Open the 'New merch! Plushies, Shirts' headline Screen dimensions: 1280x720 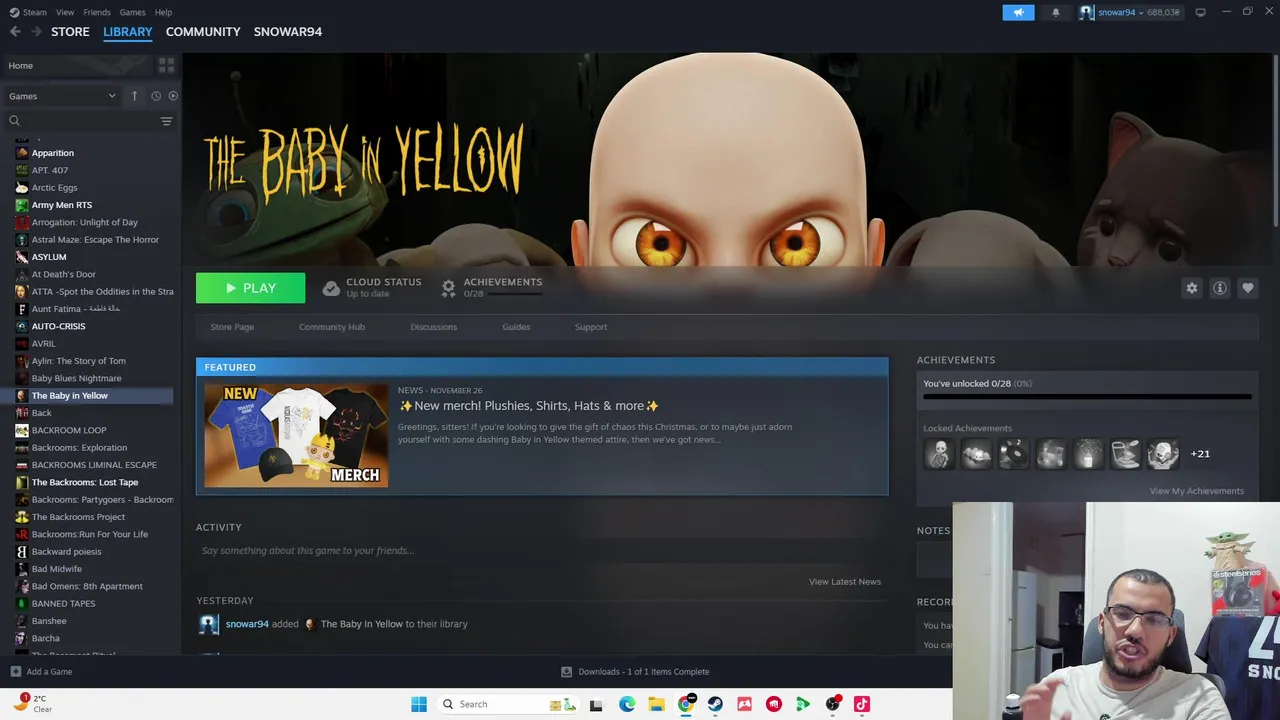[x=529, y=406]
